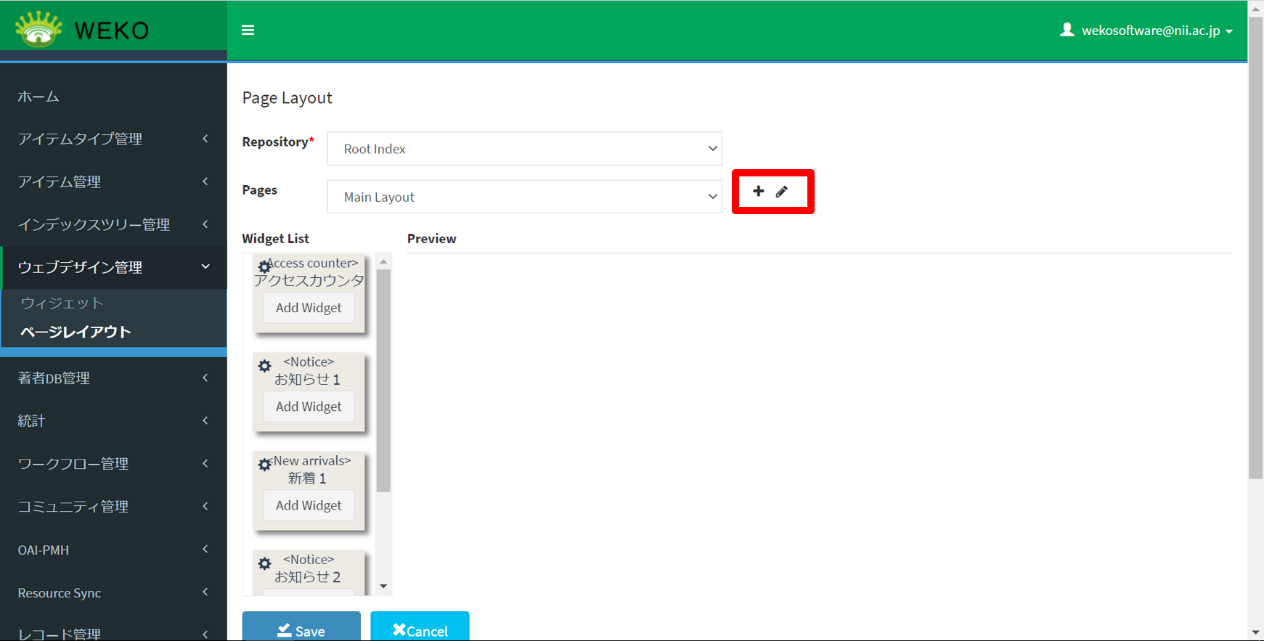Image resolution: width=1264 pixels, height=641 pixels.
Task: Open the Pages dropdown showing Main Layout
Action: (524, 197)
